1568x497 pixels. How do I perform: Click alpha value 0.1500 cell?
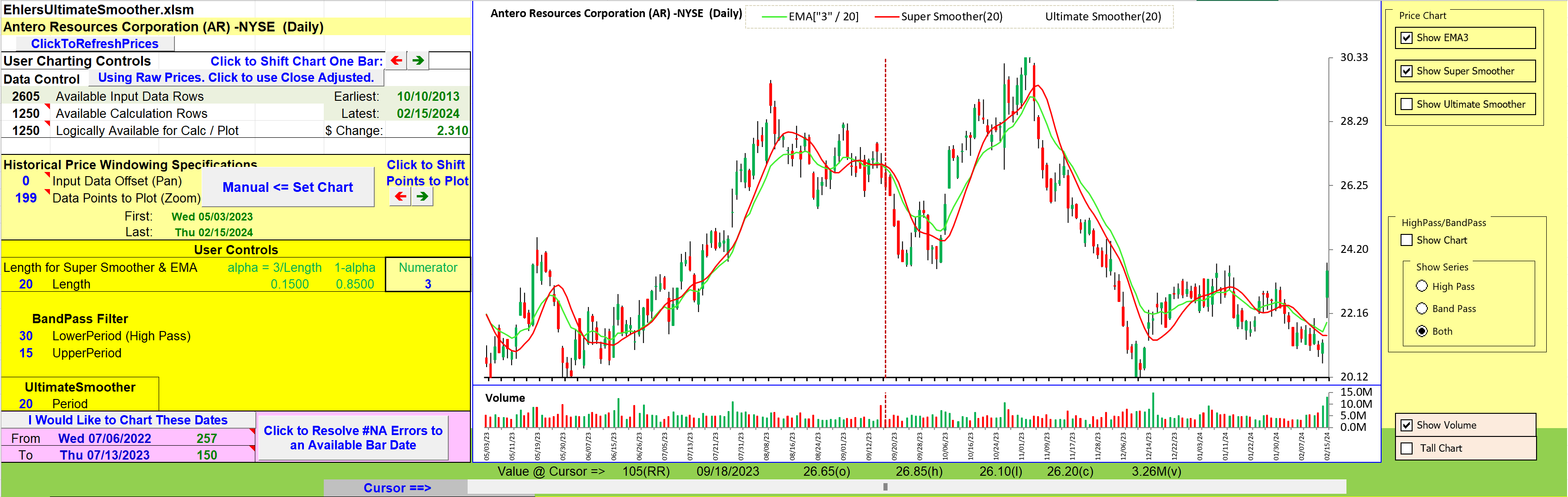[290, 284]
